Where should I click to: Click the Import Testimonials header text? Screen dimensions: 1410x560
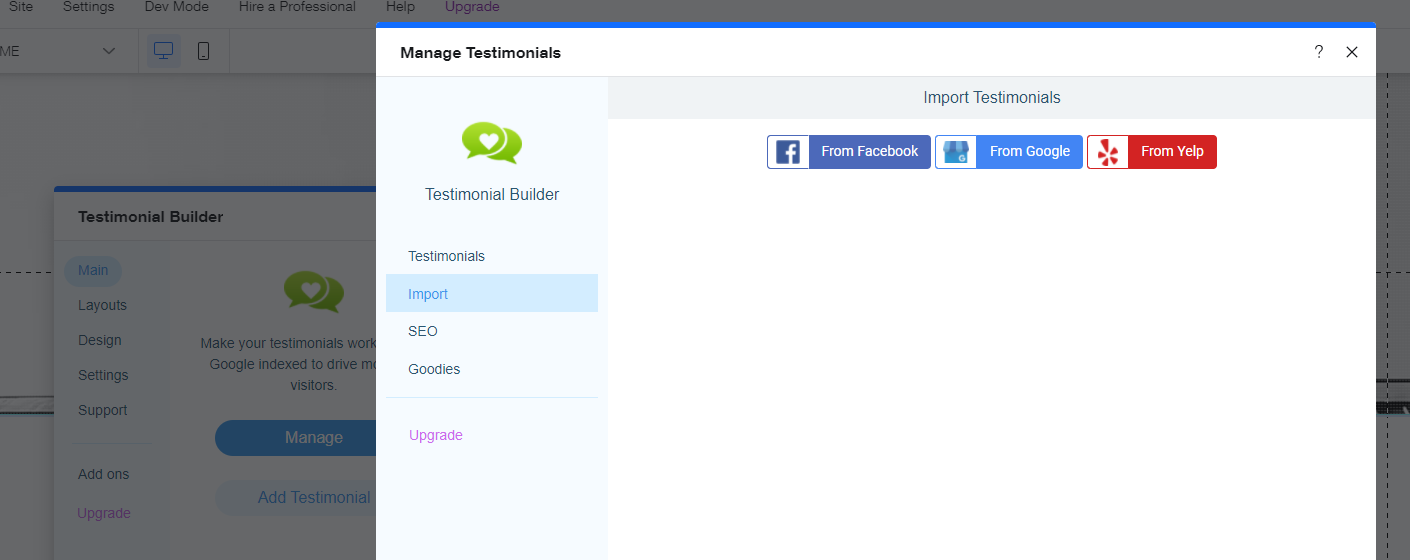click(x=991, y=98)
